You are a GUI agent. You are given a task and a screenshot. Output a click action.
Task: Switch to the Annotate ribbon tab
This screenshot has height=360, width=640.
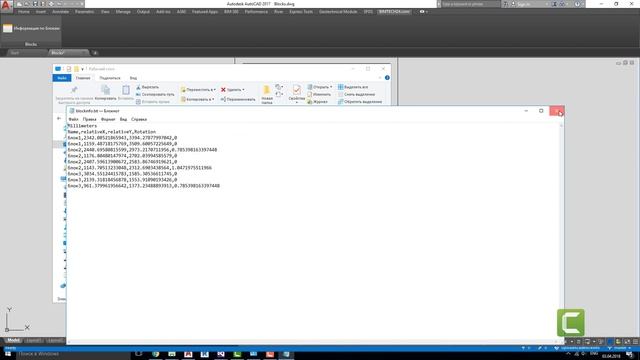(60, 12)
